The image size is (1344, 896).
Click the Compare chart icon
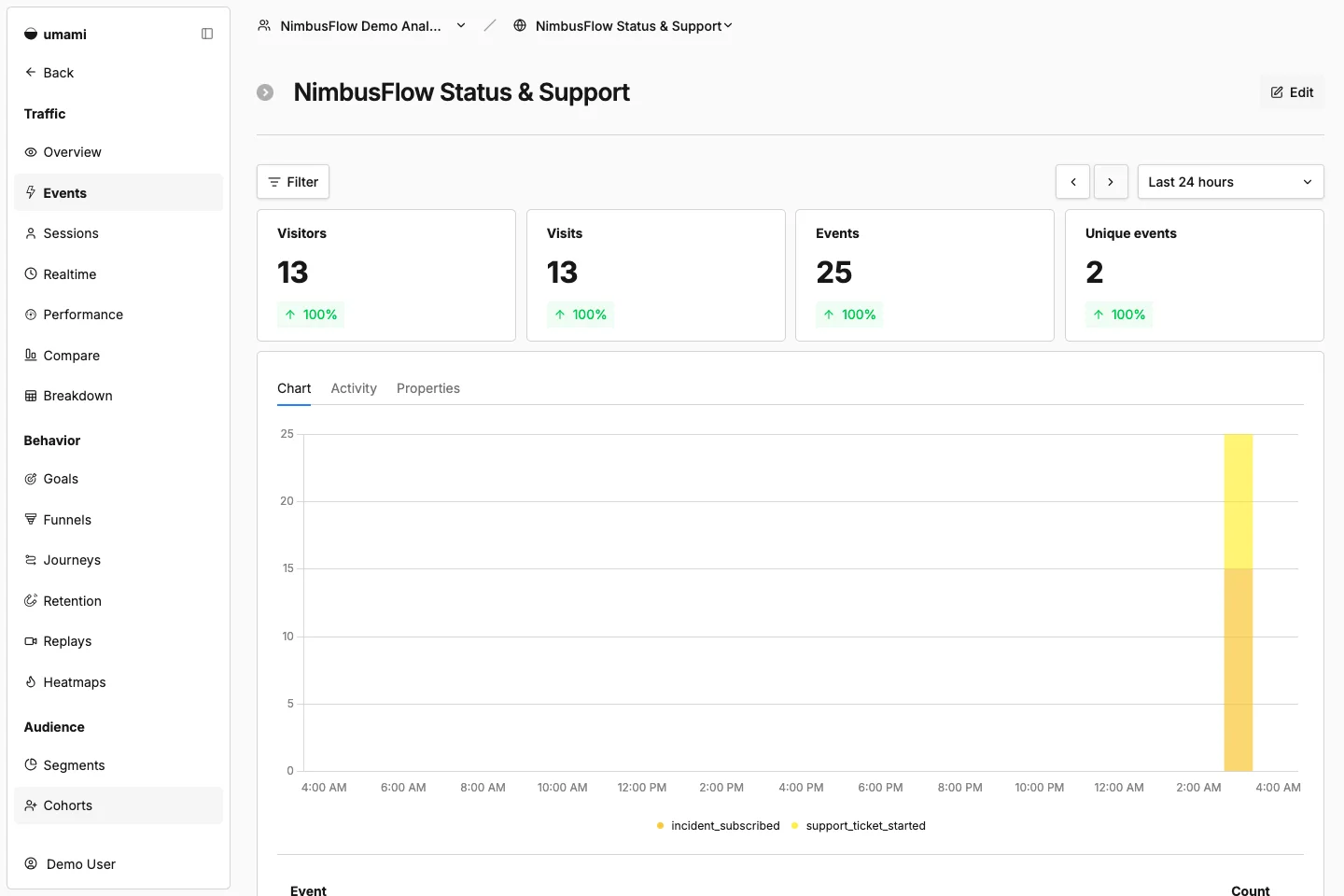tap(31, 355)
